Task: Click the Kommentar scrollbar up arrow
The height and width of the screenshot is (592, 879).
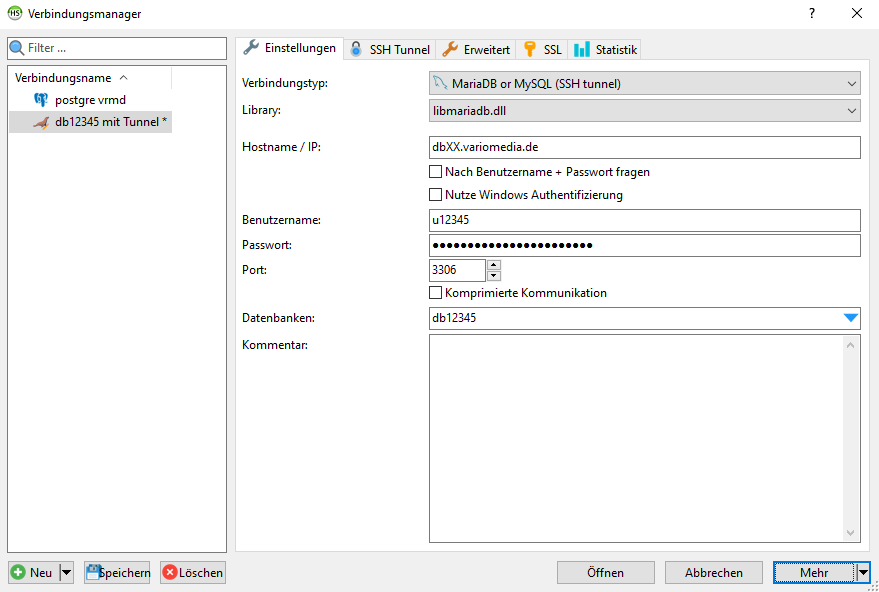Action: [850, 346]
